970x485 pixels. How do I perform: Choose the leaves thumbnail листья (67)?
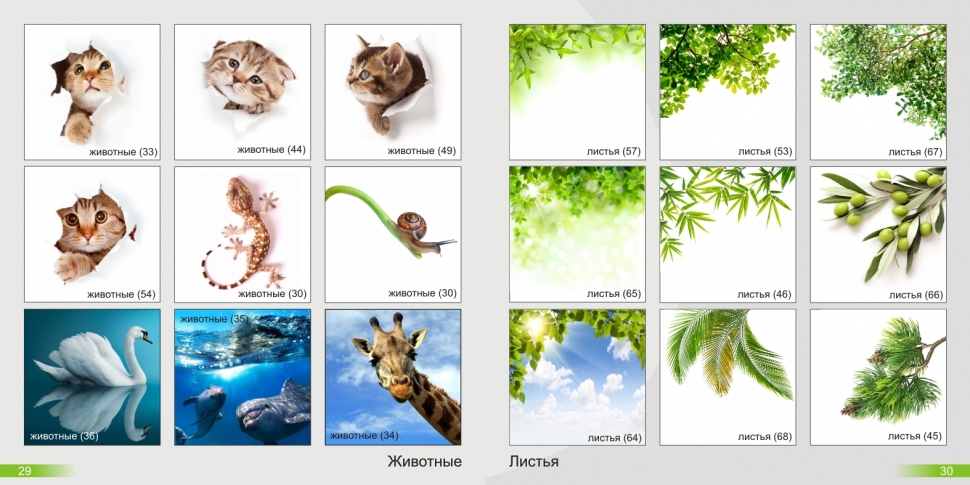(878, 92)
